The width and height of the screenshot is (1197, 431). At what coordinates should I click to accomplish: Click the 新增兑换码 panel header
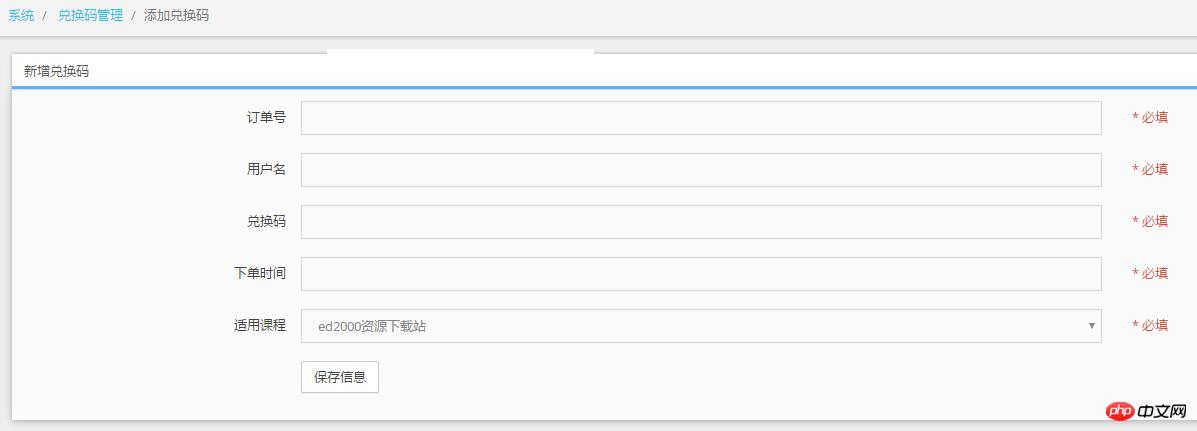56,71
